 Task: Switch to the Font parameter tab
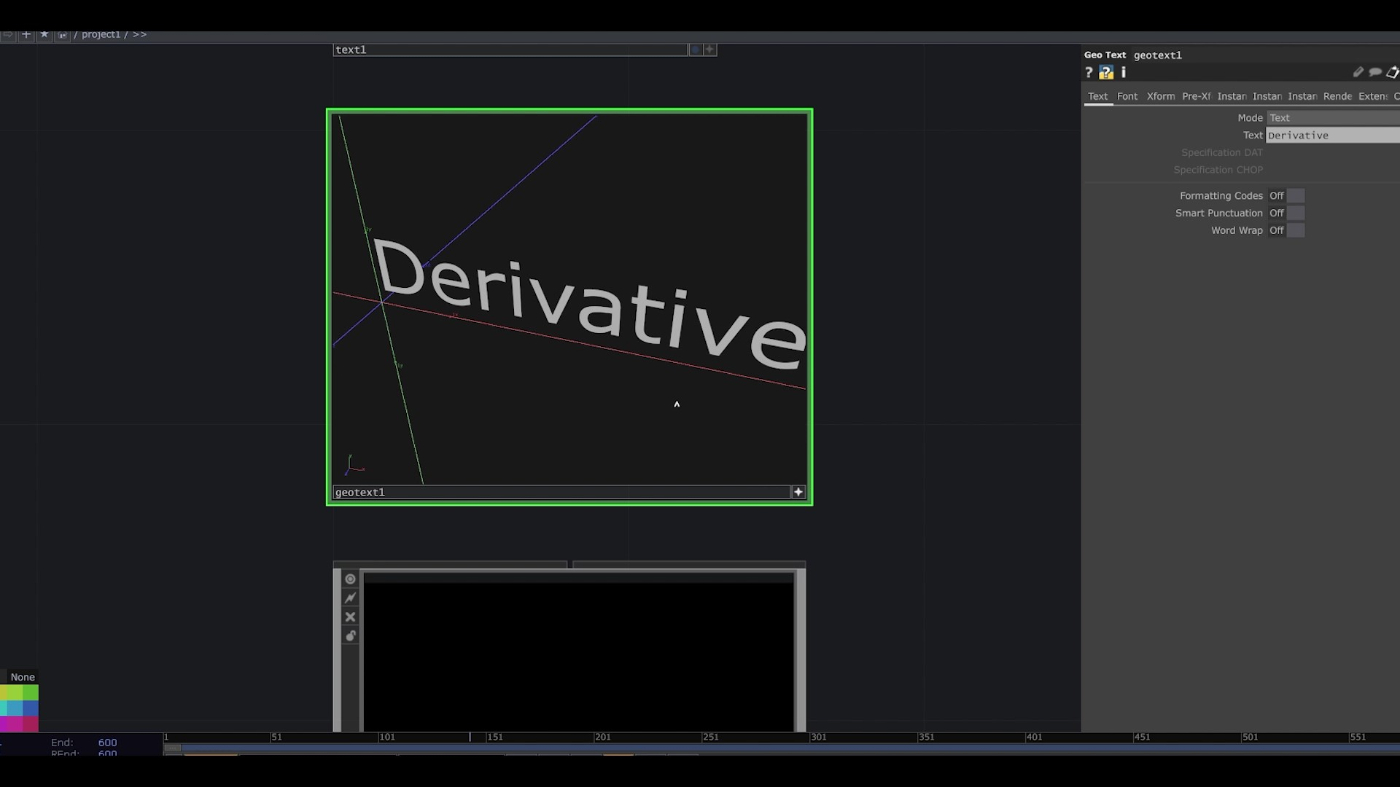(1127, 96)
